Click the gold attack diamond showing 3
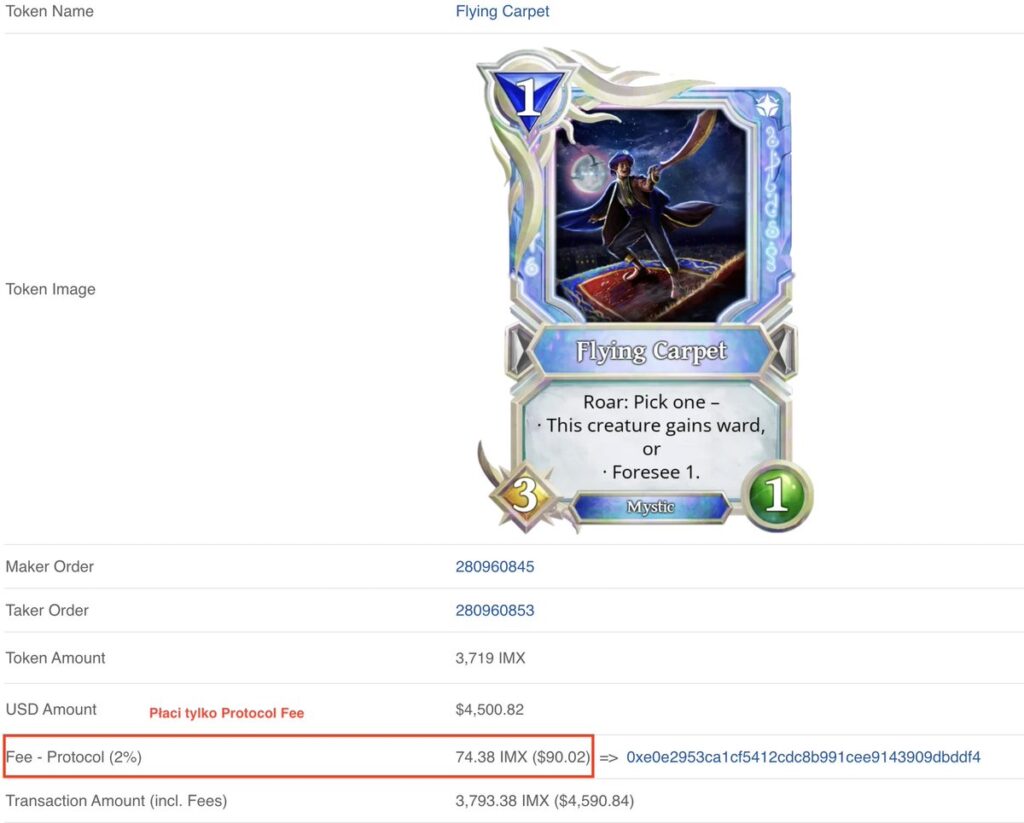Screen dimensions: 1024x823 (x=525, y=494)
